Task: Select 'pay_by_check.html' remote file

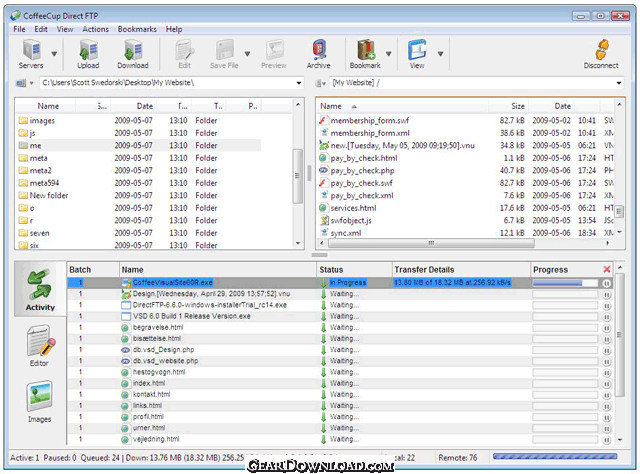Action: tap(364, 158)
